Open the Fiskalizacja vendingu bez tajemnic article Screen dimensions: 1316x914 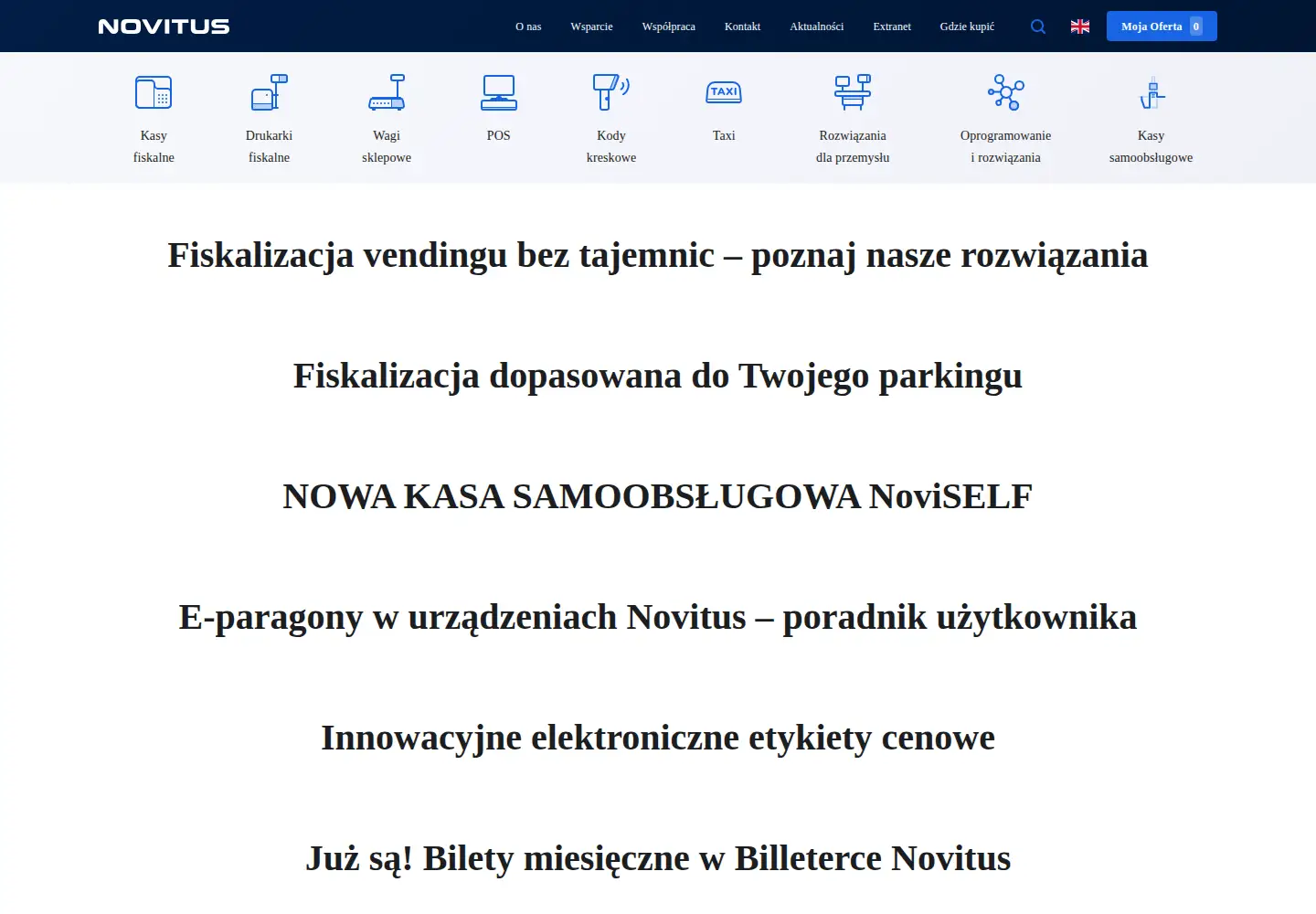[658, 256]
